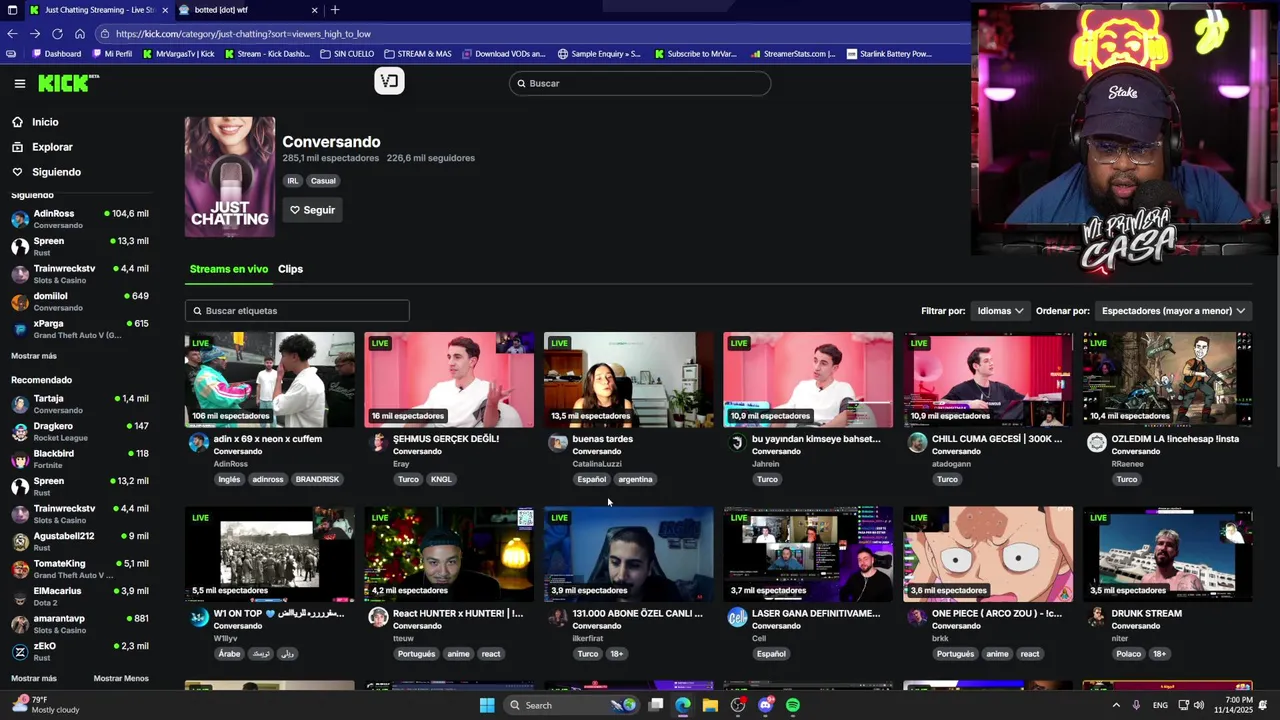Click the Siguiendo heart icon
The width and height of the screenshot is (1280, 720).
pos(17,172)
